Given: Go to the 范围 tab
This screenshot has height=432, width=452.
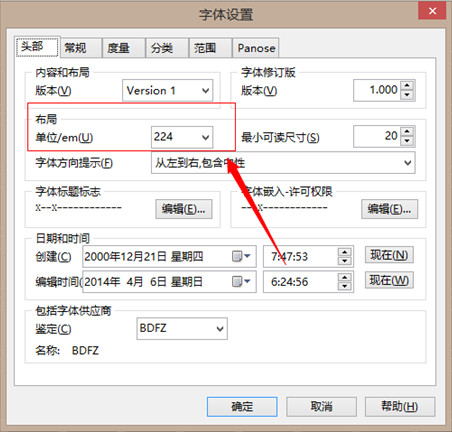Looking at the screenshot, I should coord(210,48).
